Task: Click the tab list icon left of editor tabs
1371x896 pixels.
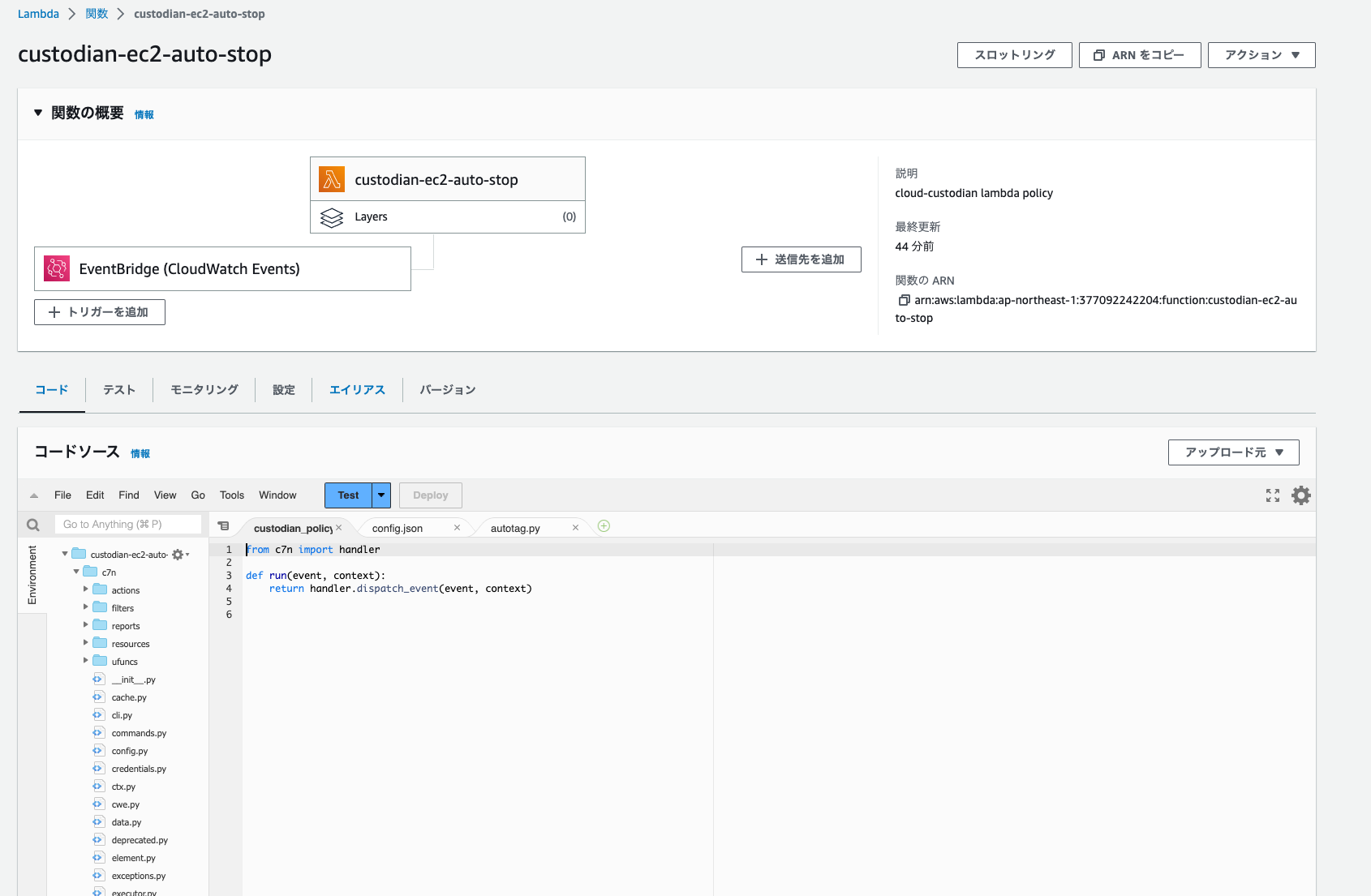Action: pos(224,526)
